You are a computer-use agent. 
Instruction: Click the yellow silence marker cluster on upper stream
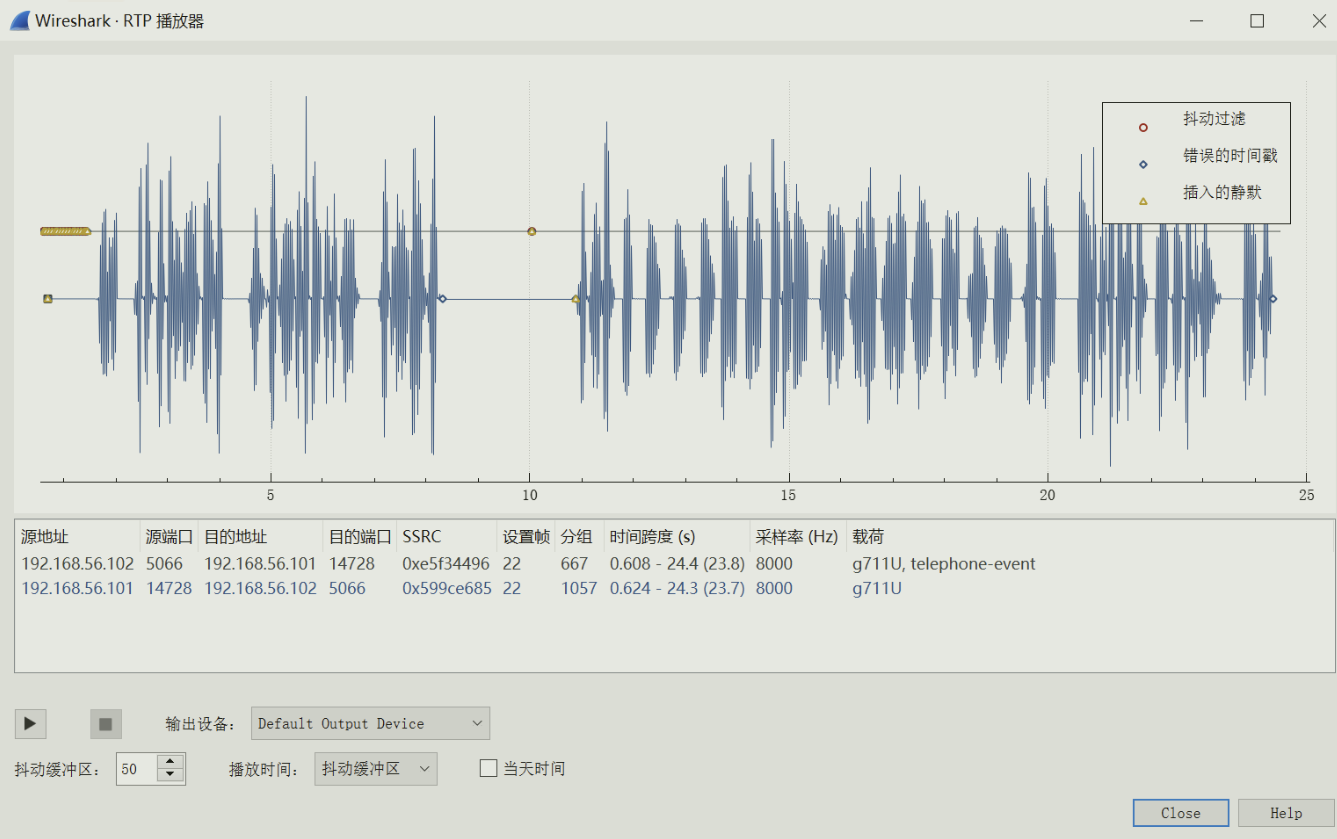pyautogui.click(x=65, y=231)
